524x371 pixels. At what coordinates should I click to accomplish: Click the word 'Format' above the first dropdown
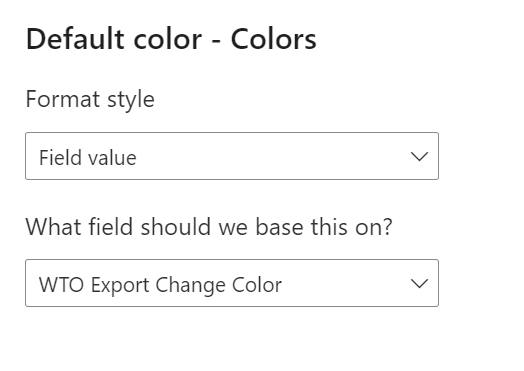click(x=63, y=99)
